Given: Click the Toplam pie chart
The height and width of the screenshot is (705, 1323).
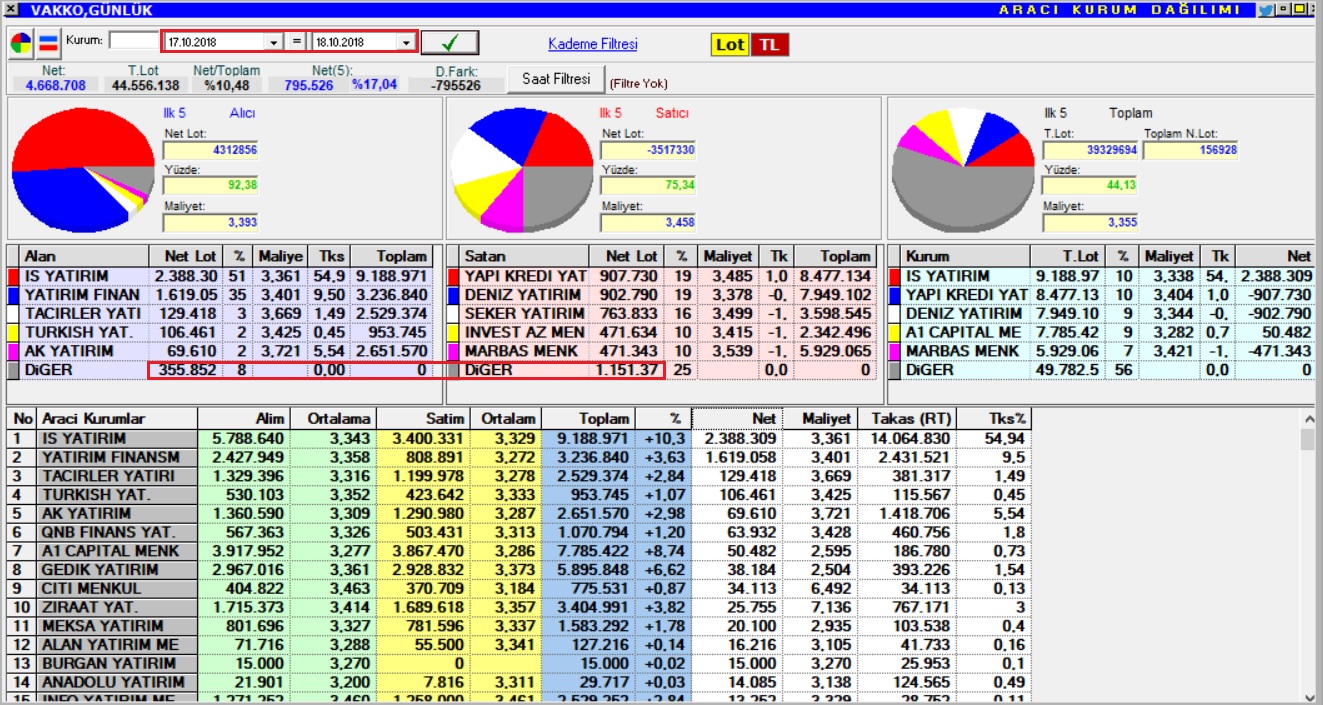Looking at the screenshot, I should point(963,170).
